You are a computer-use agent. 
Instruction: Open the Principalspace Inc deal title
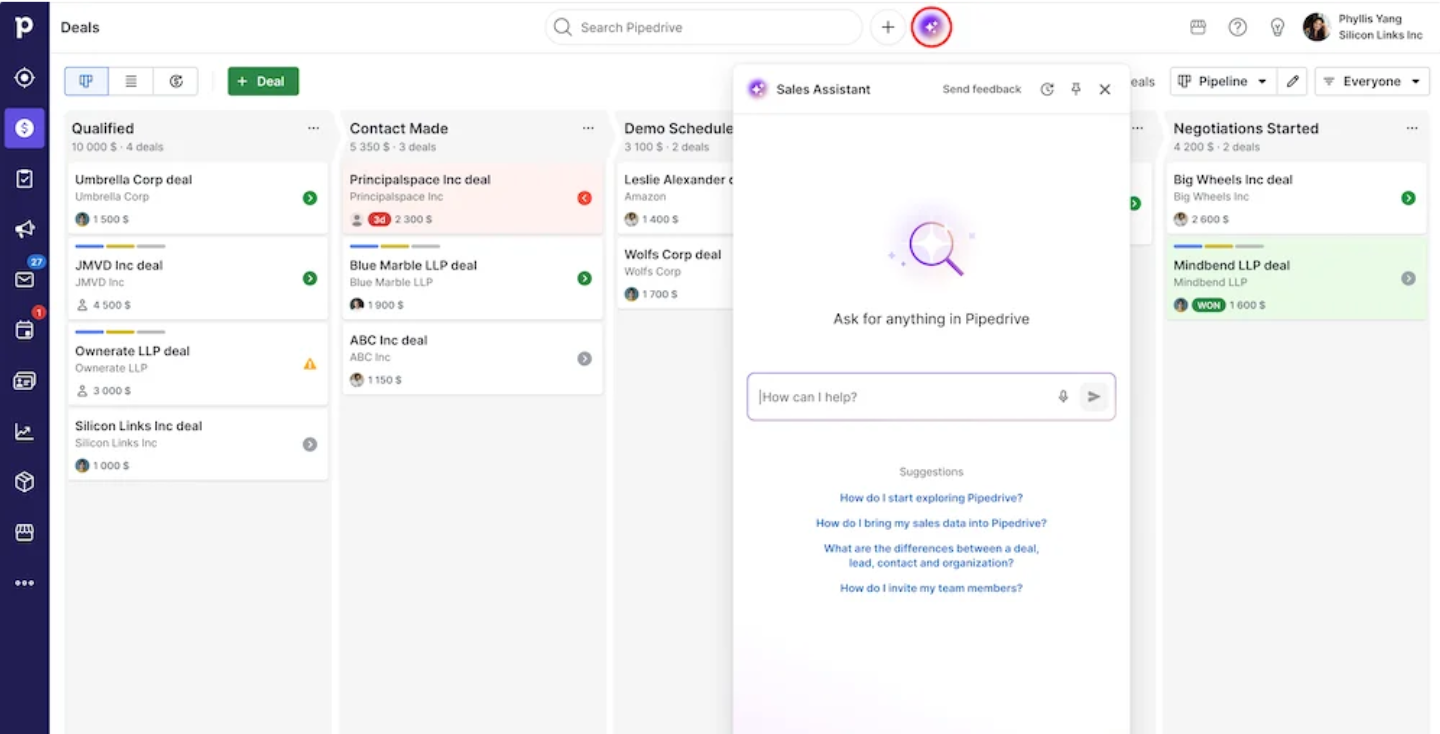pos(420,180)
